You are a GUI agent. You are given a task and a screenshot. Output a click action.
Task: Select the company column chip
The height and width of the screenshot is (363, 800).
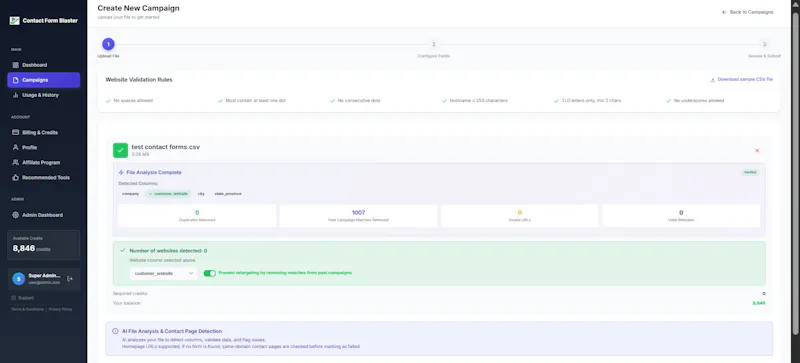pyautogui.click(x=131, y=194)
